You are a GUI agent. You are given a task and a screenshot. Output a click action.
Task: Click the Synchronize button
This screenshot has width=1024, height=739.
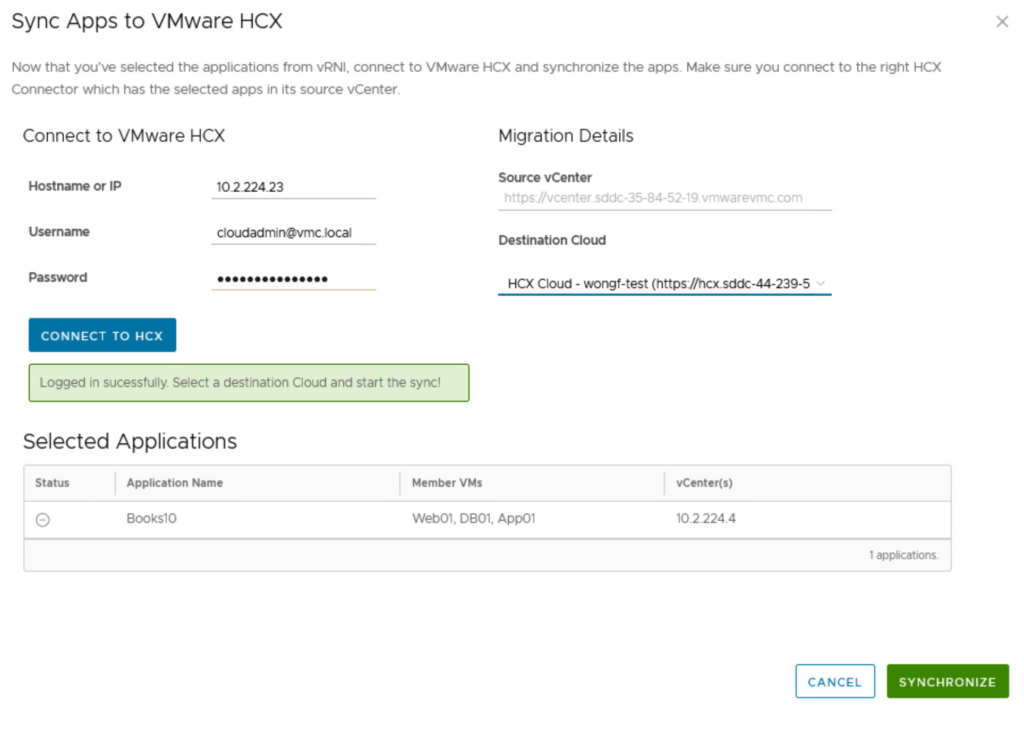[947, 682]
